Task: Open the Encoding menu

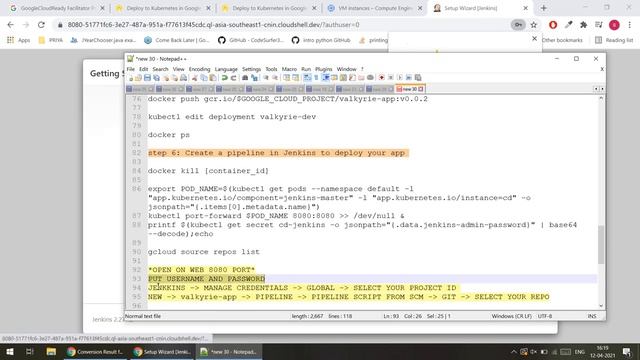Action: tap(199, 69)
